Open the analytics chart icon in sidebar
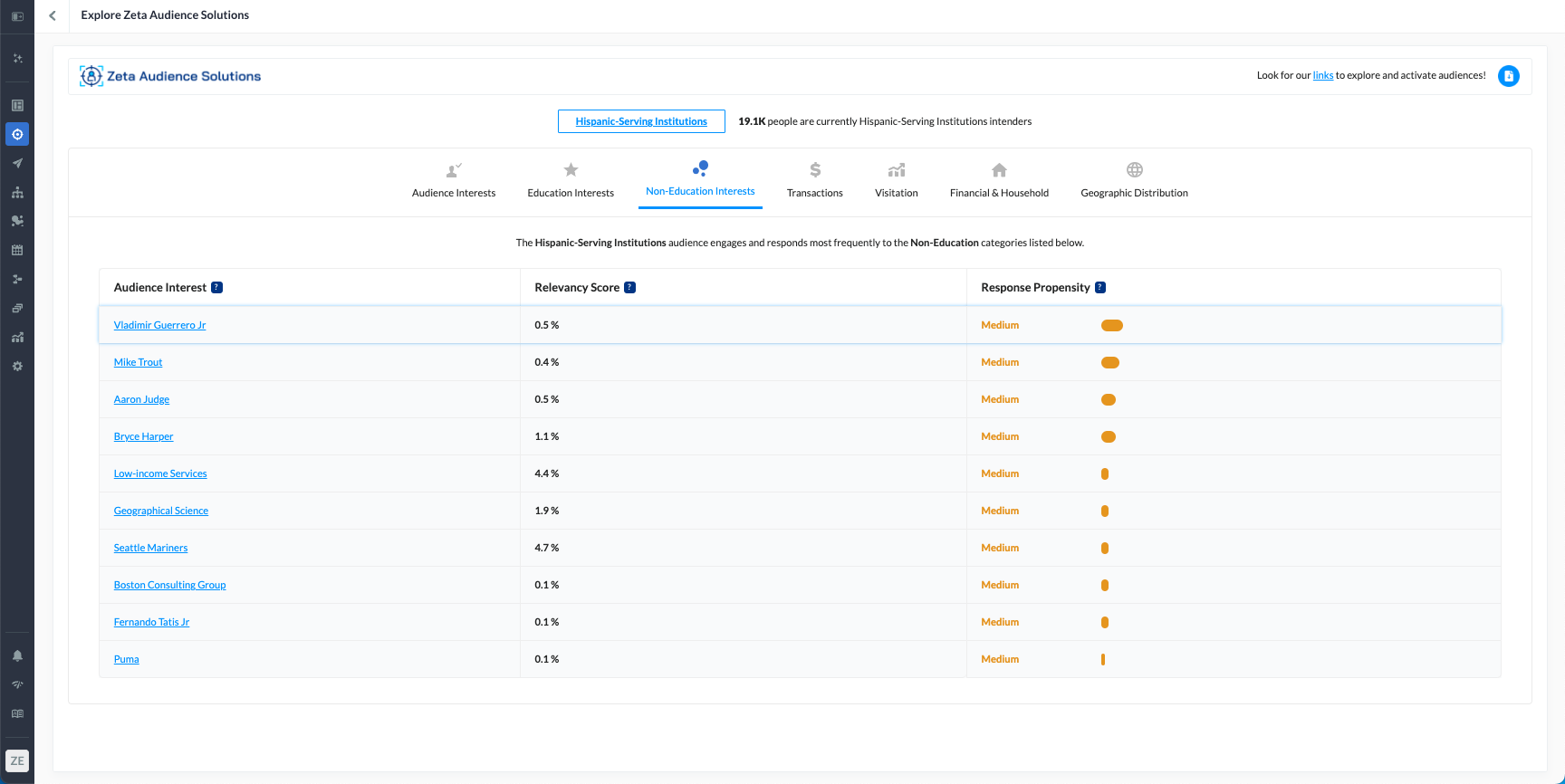Image resolution: width=1565 pixels, height=784 pixels. pos(17,338)
